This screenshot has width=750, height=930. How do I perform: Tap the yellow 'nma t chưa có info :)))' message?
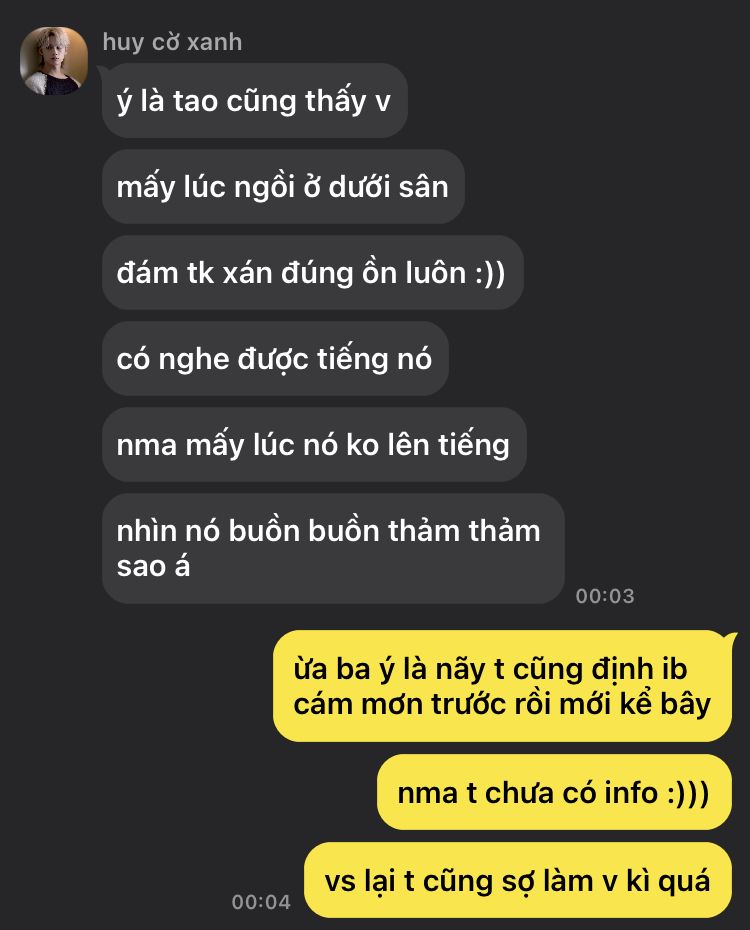554,792
